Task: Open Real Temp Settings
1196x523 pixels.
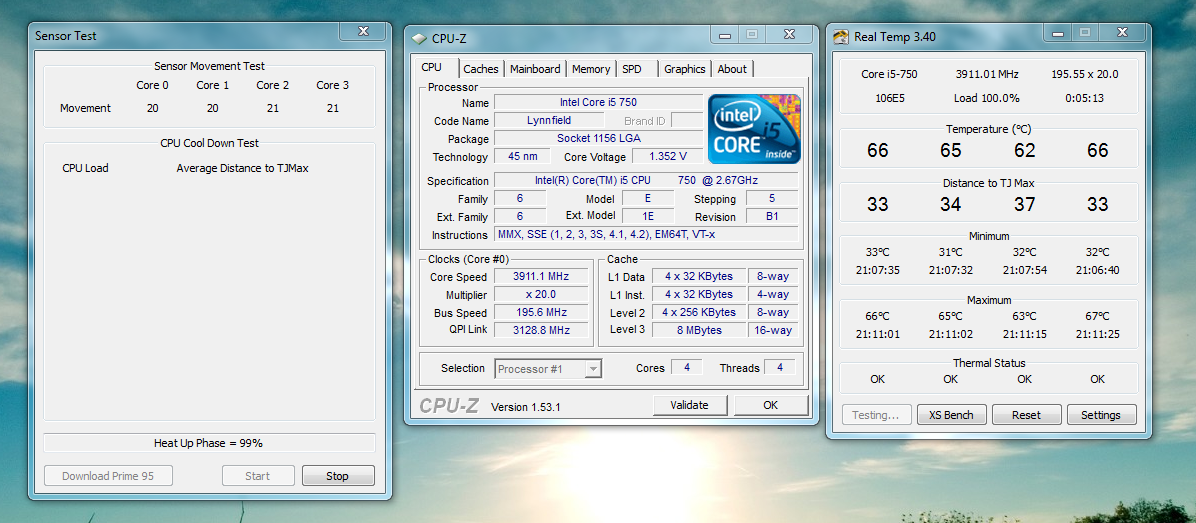Action: 1101,415
